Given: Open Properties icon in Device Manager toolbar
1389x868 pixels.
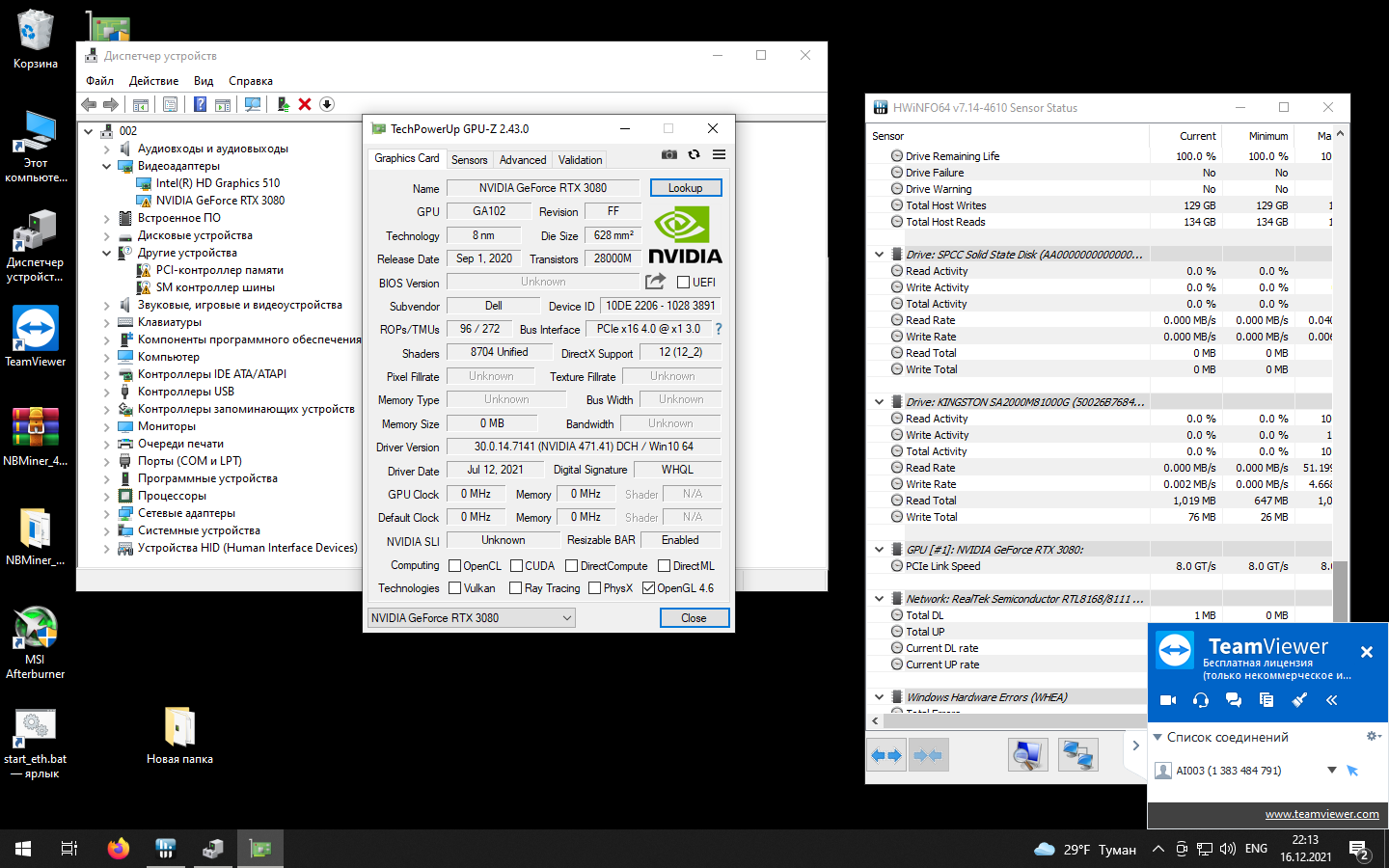Looking at the screenshot, I should [170, 104].
